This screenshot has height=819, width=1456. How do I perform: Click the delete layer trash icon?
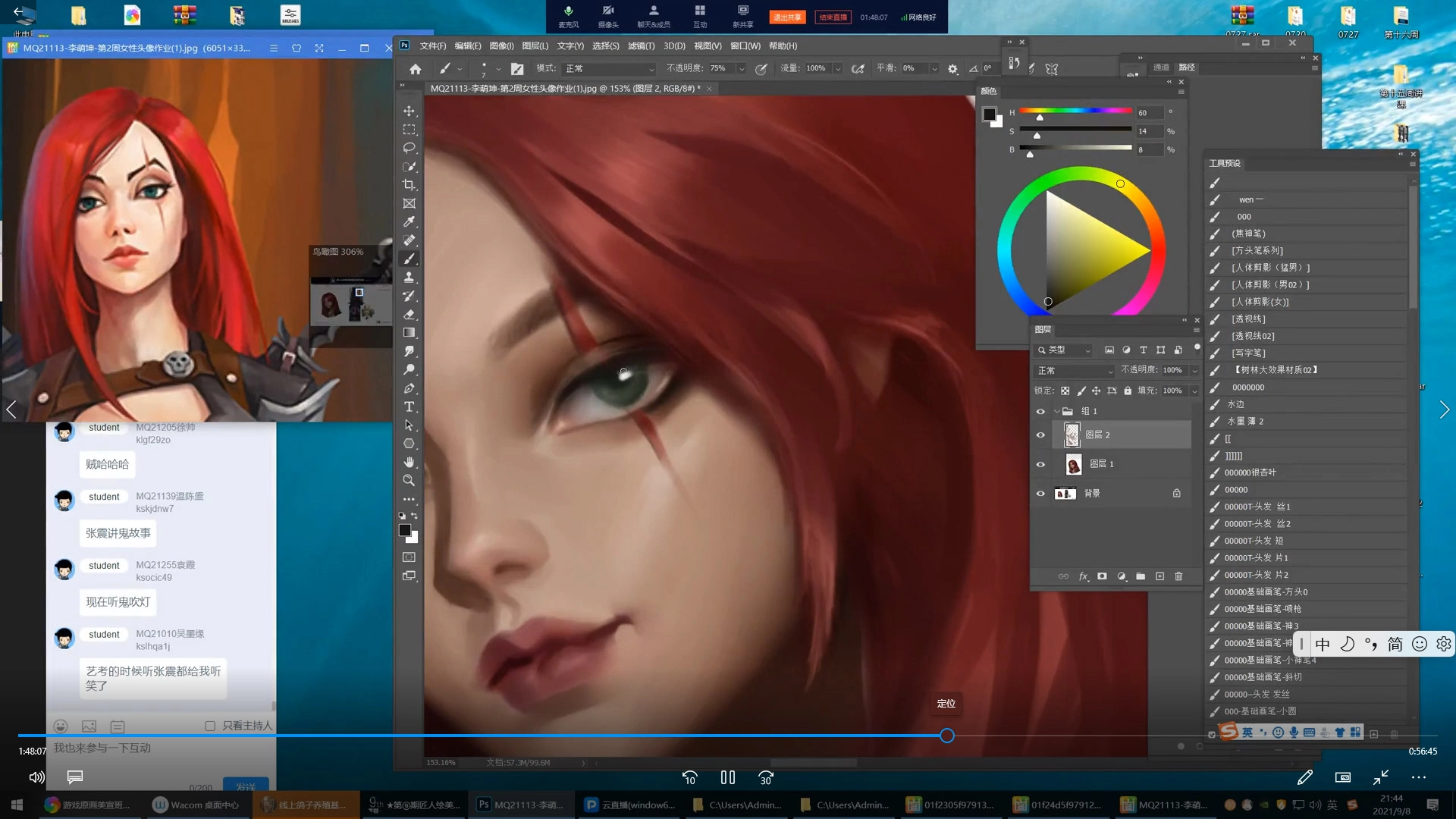pyautogui.click(x=1178, y=576)
